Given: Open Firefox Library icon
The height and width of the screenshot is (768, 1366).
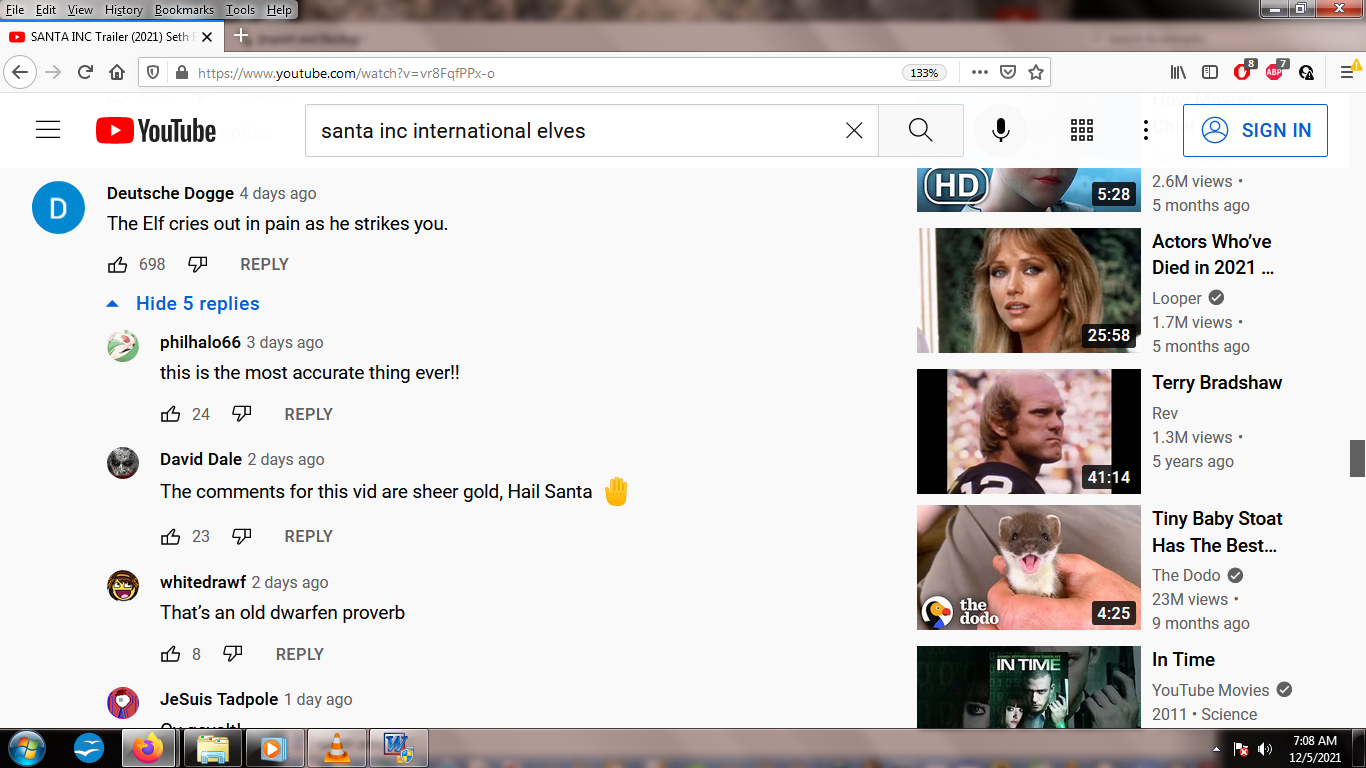Looking at the screenshot, I should click(1179, 72).
